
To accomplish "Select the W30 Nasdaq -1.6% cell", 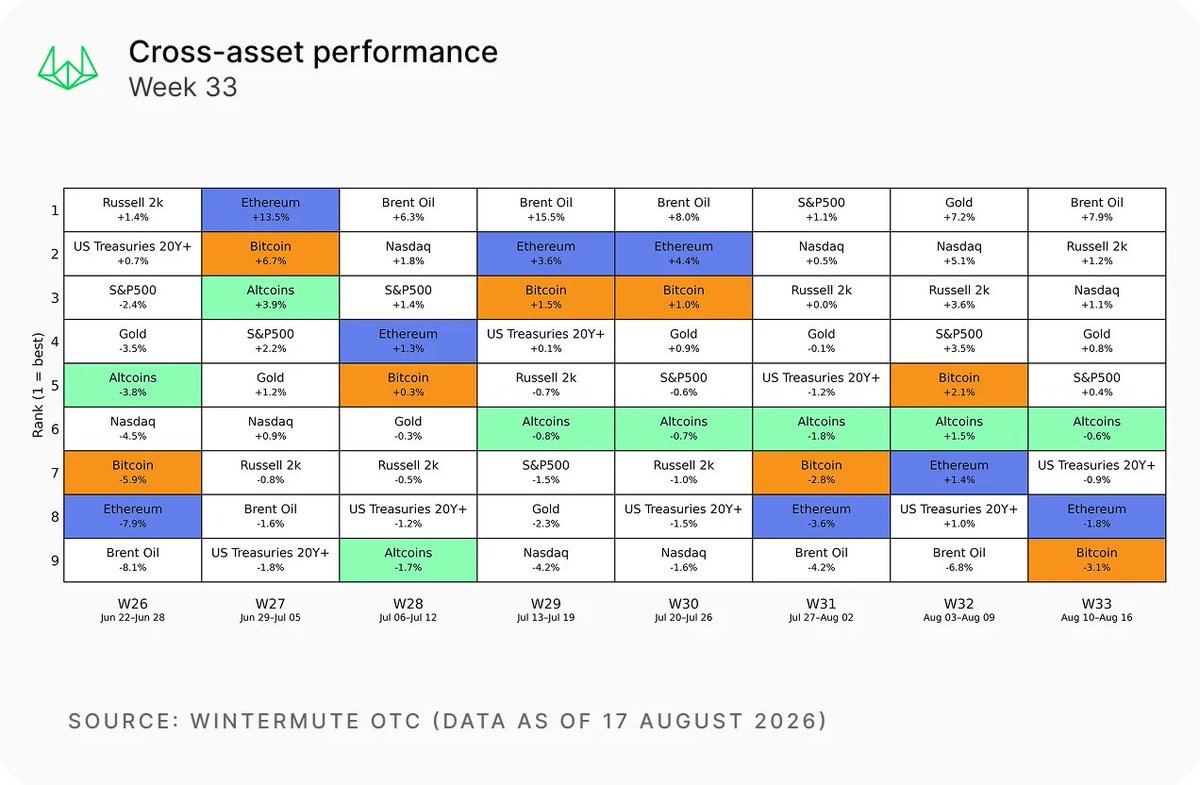I will (x=684, y=559).
